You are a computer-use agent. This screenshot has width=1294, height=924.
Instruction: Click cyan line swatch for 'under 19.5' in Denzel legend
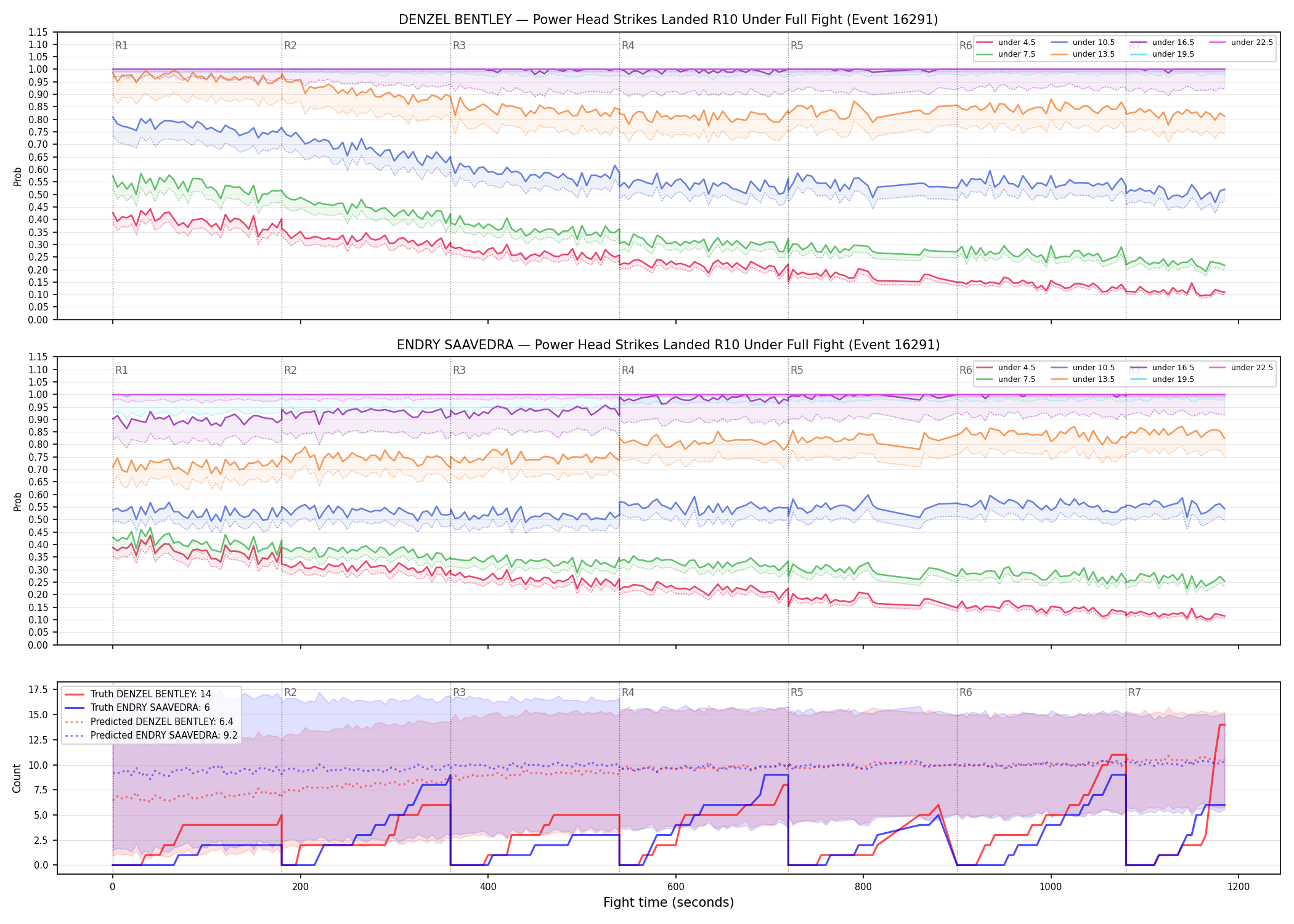(1139, 54)
